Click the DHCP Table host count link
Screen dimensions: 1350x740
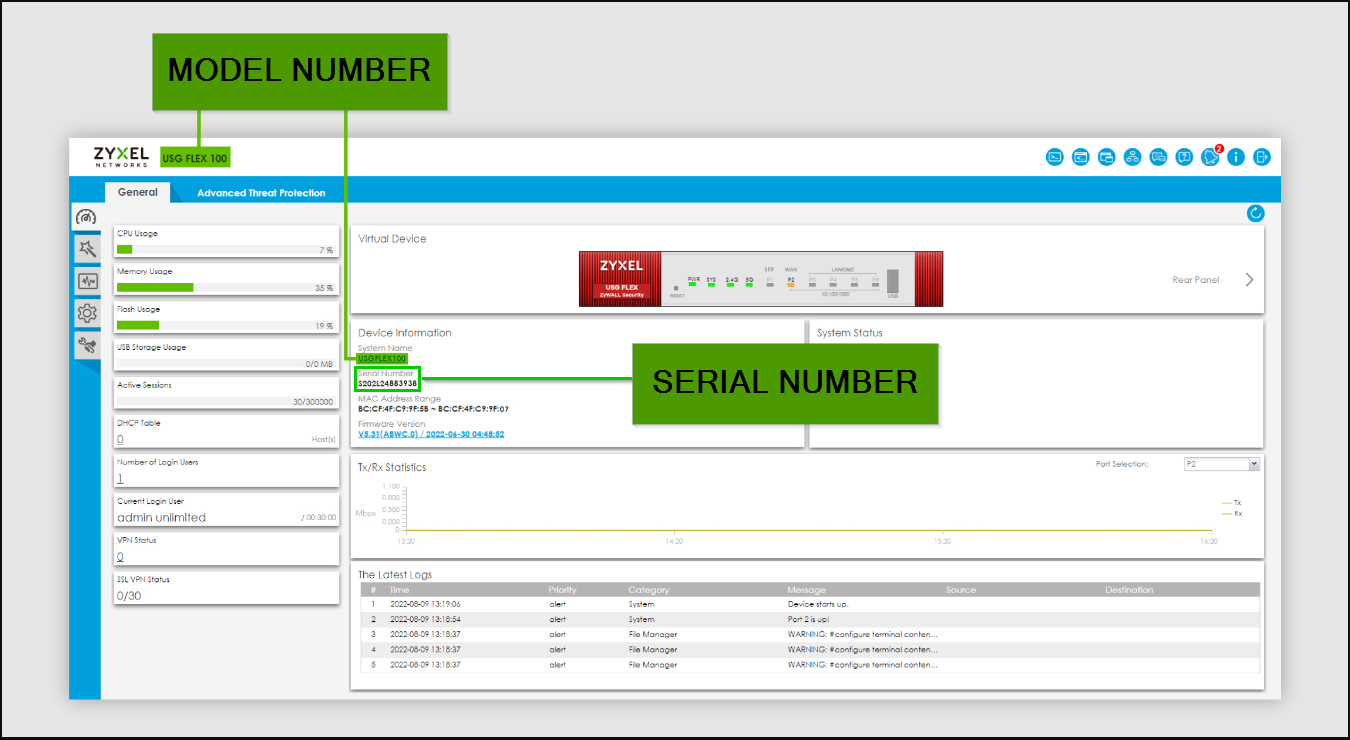[x=120, y=439]
